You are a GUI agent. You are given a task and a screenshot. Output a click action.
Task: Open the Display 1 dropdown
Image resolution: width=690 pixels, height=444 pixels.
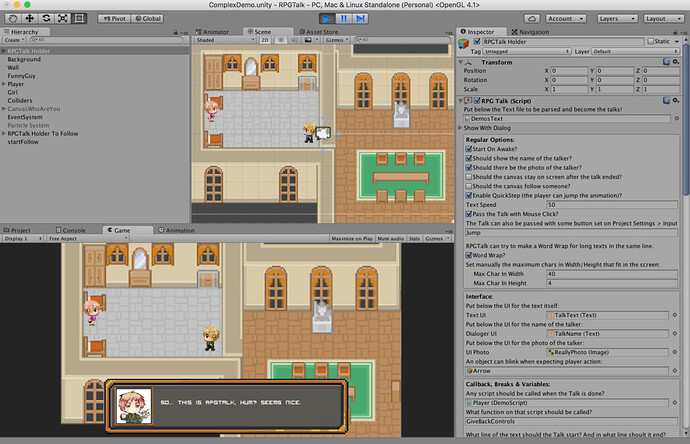point(22,239)
